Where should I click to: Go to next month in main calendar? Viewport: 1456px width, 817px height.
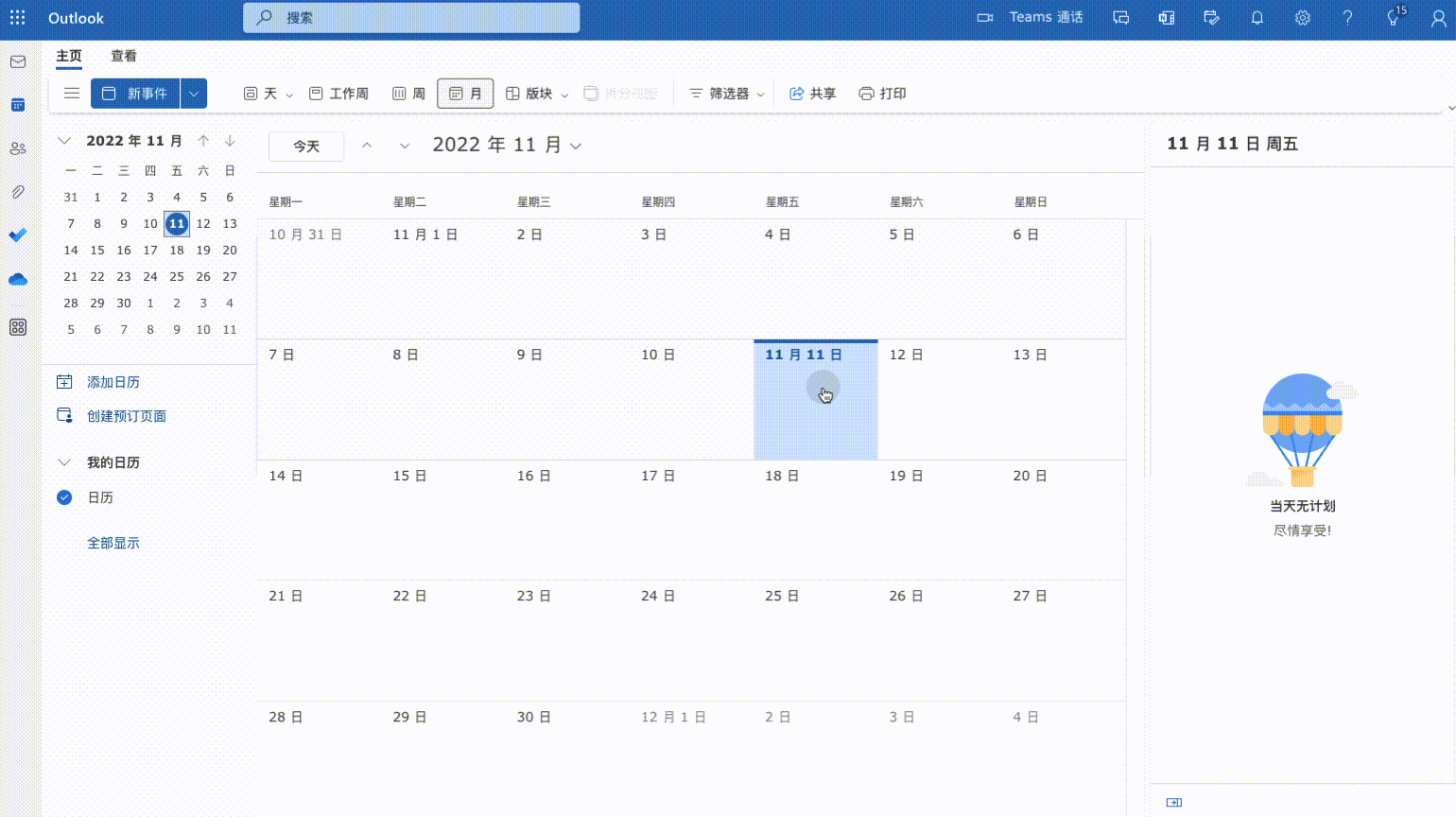(405, 146)
